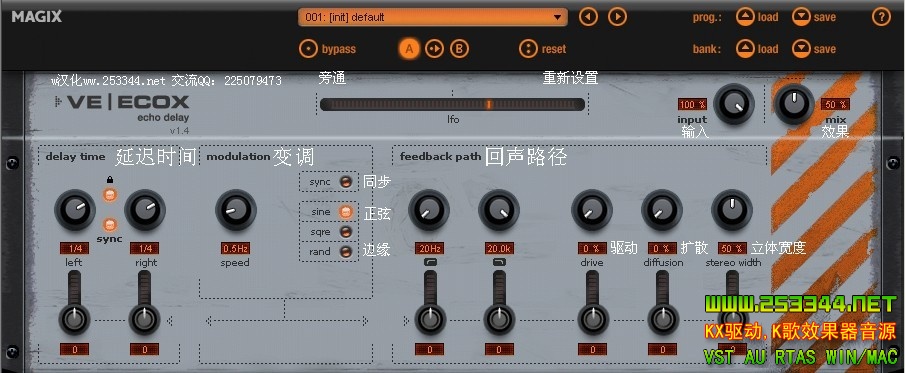Click the 20Hz filter value display
906x373 pixels.
click(x=429, y=249)
